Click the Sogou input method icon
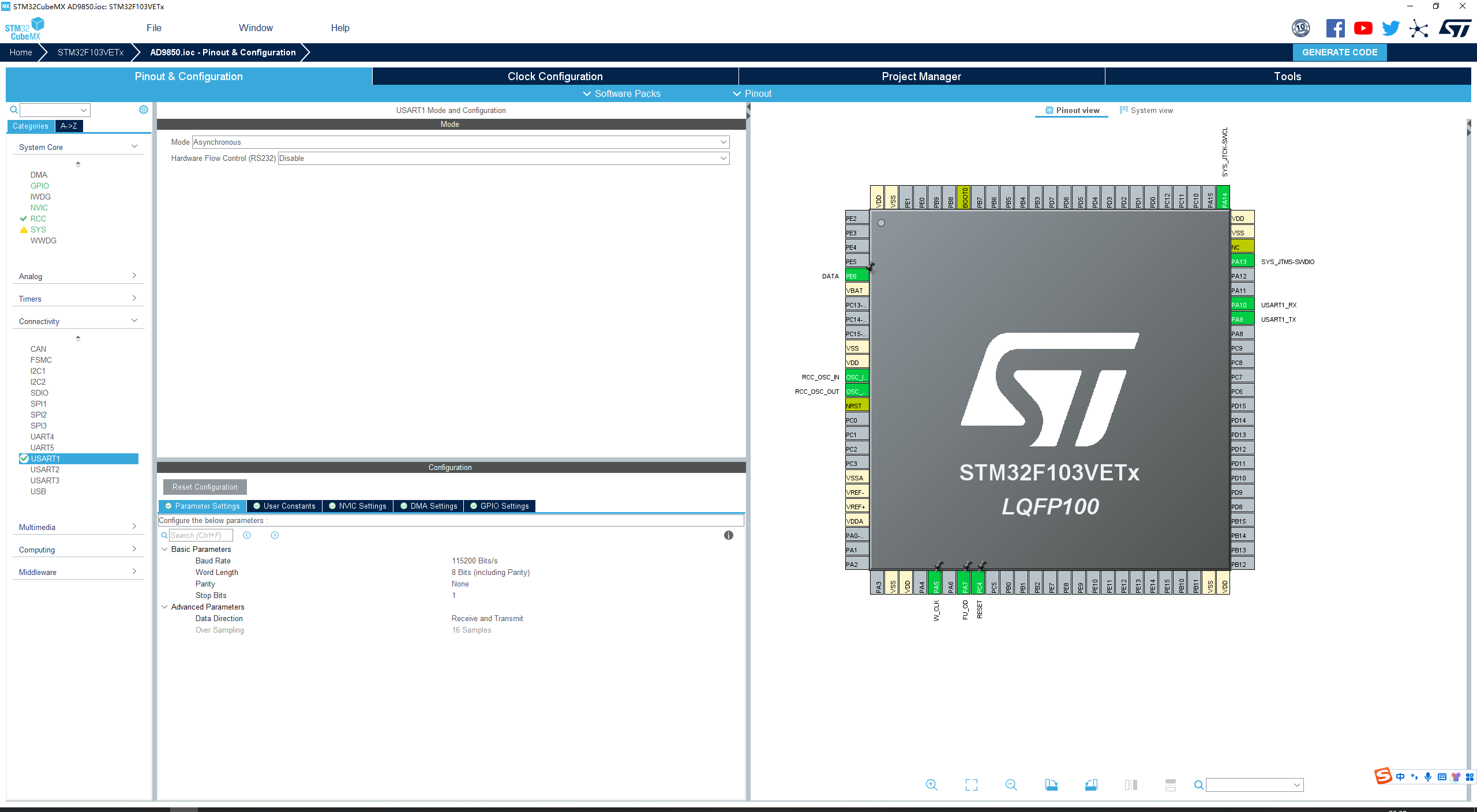This screenshot has width=1477, height=812. tap(1383, 776)
